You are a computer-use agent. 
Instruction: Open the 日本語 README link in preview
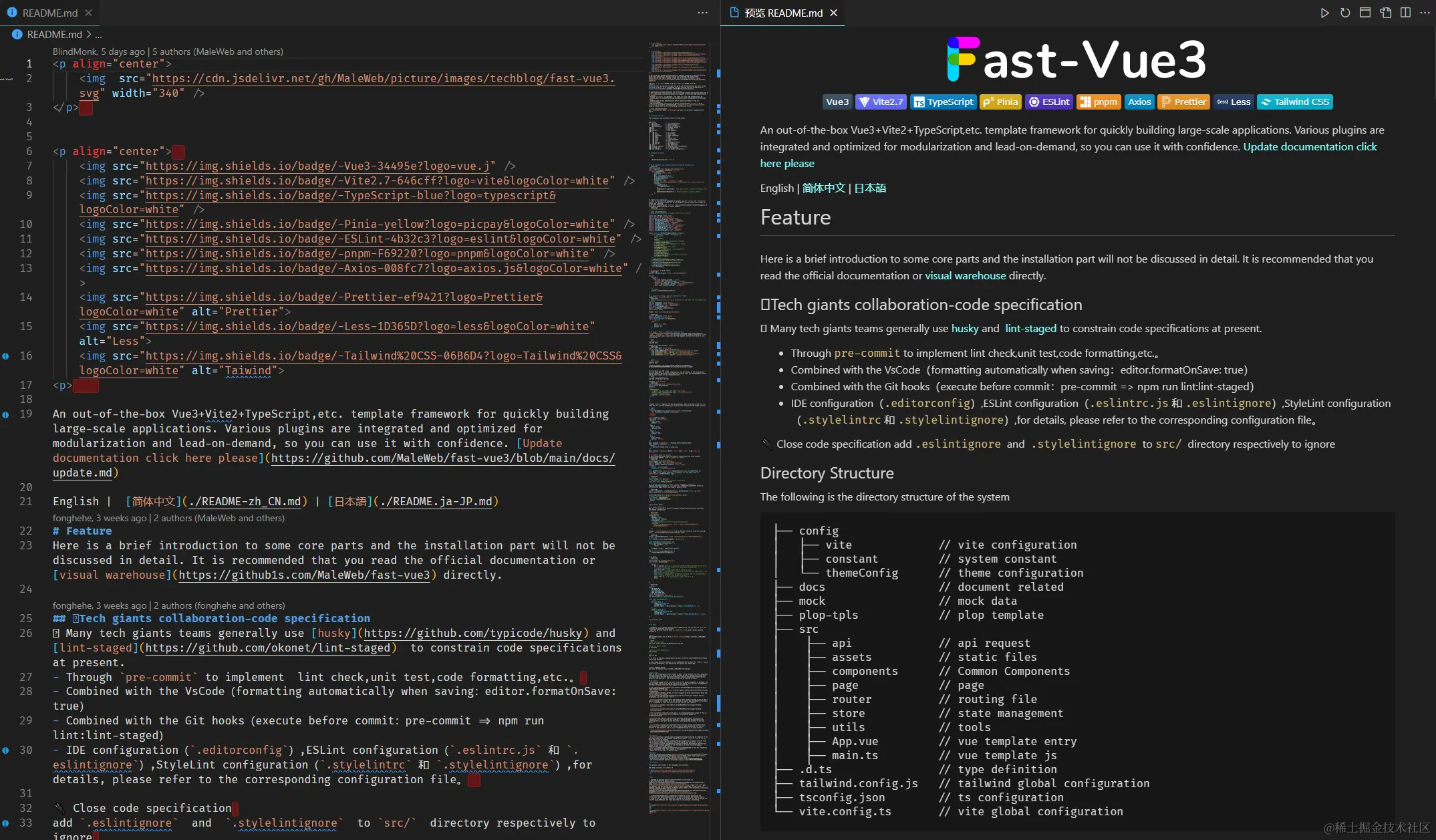point(870,188)
